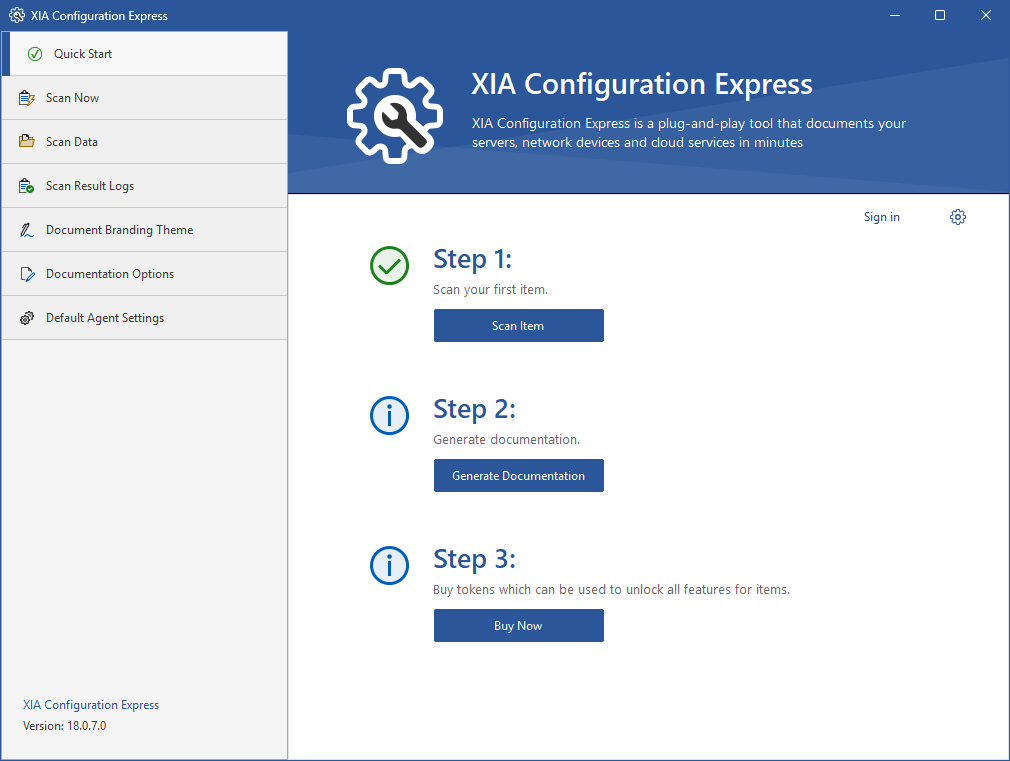This screenshot has width=1010, height=761.
Task: Click the Sign in link
Action: pos(881,217)
